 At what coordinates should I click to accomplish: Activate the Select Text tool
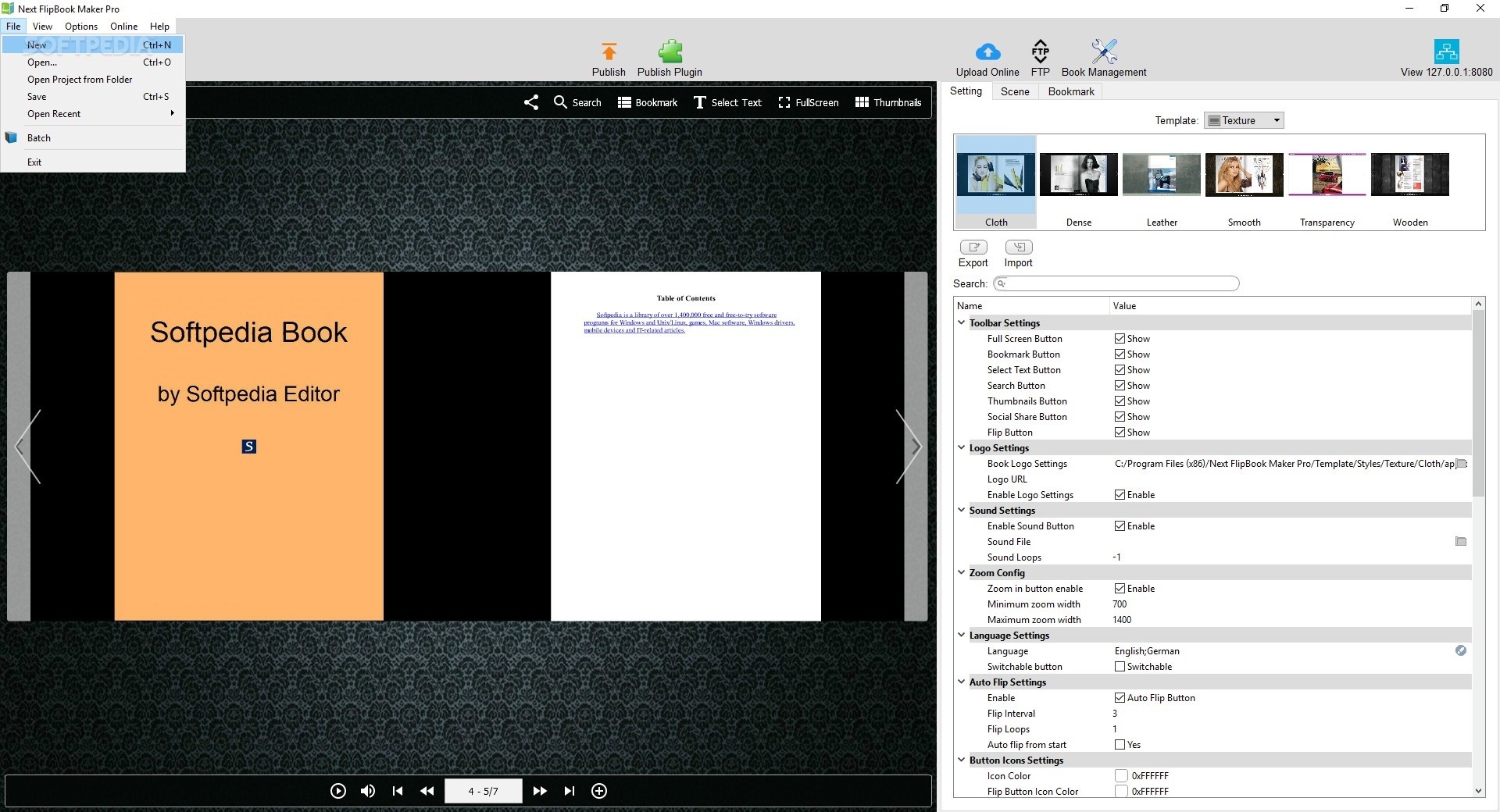(727, 102)
